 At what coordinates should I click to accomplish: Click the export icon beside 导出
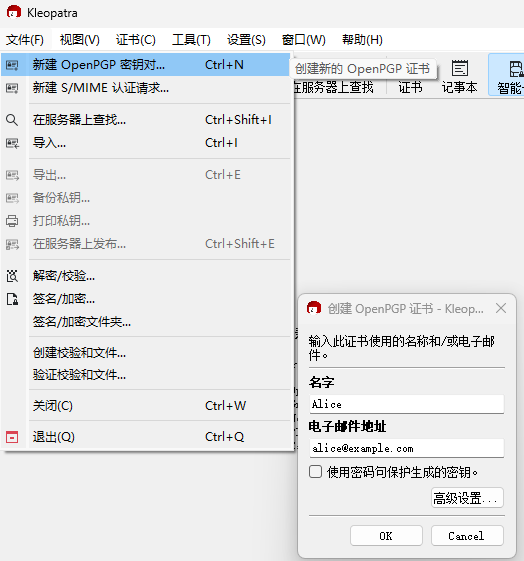12,175
